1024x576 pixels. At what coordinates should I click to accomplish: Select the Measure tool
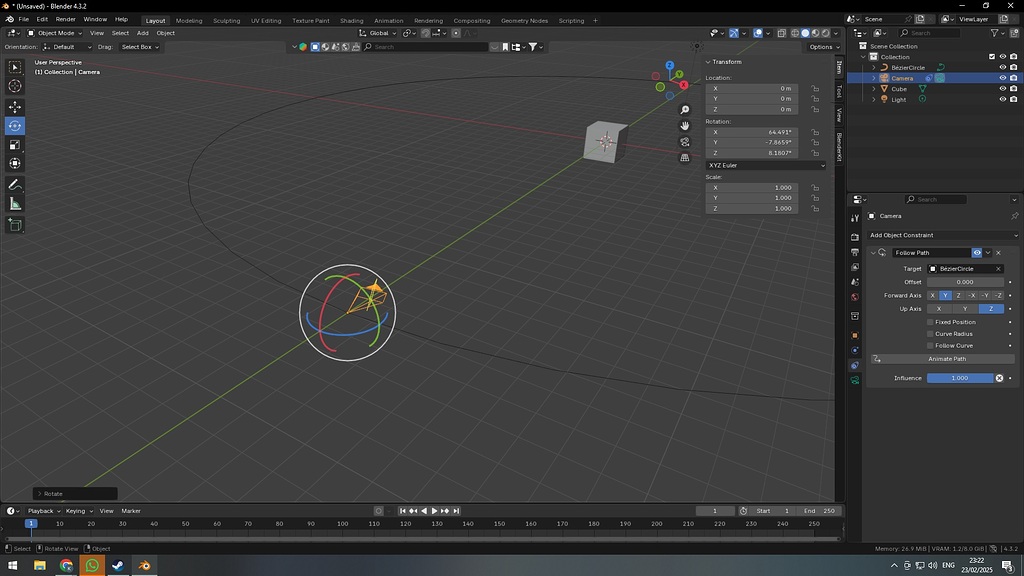click(x=14, y=204)
